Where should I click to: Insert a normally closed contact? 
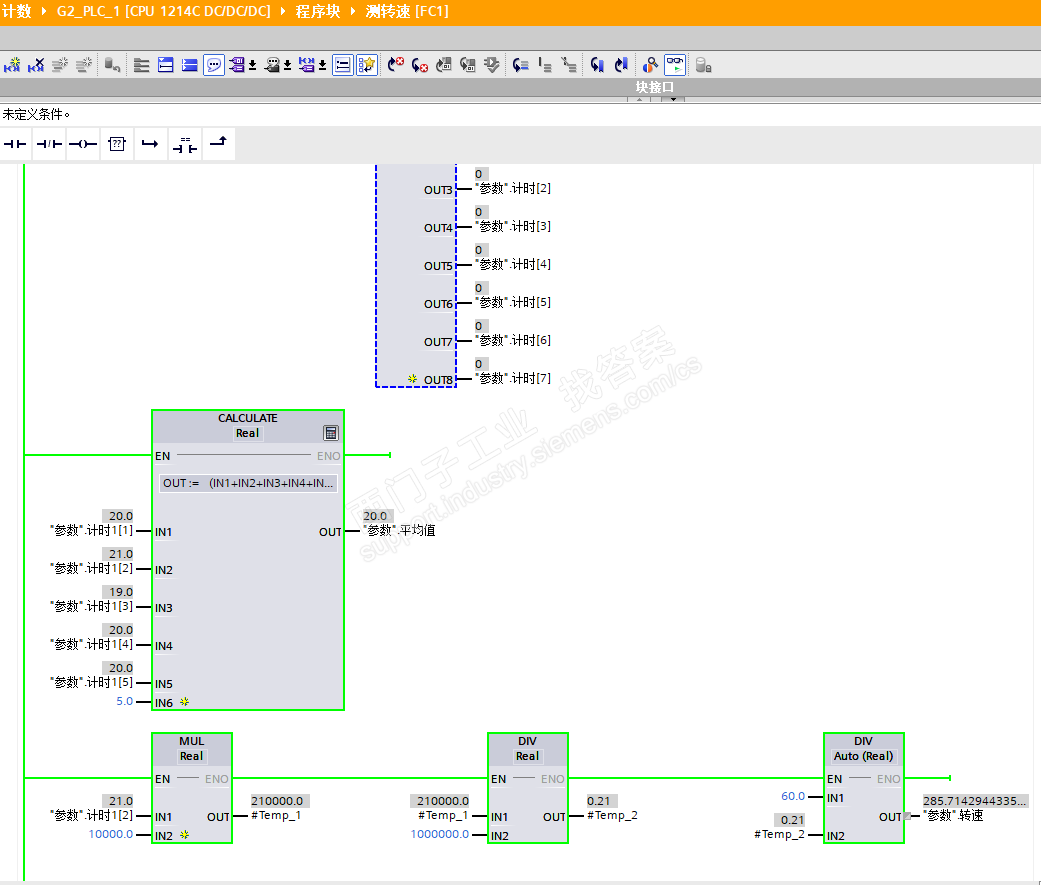(x=49, y=144)
